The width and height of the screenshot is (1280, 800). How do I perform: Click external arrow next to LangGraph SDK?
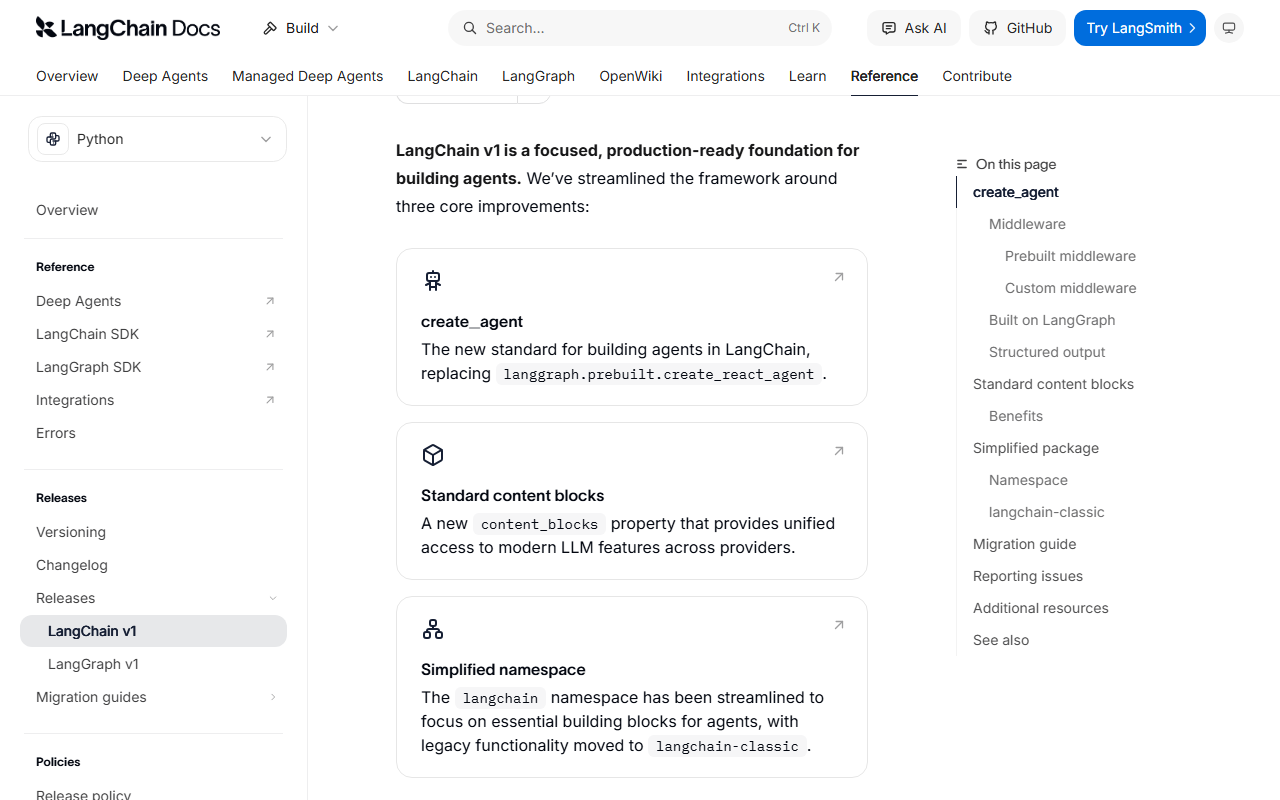click(270, 367)
